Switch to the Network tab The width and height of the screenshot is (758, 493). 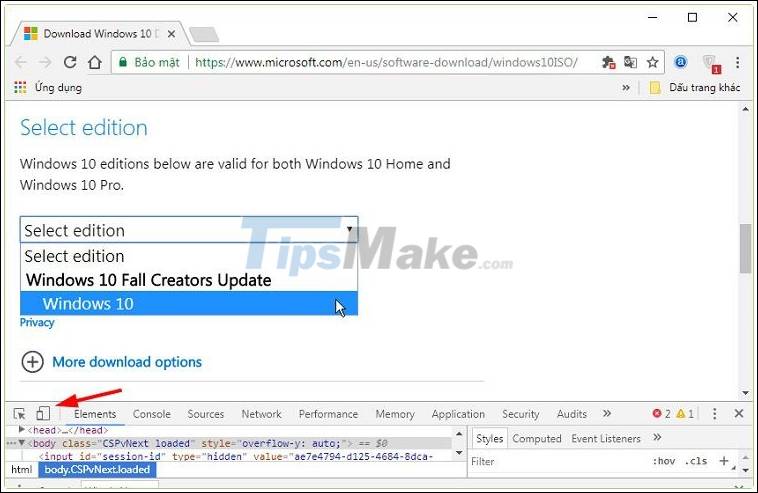(262, 414)
